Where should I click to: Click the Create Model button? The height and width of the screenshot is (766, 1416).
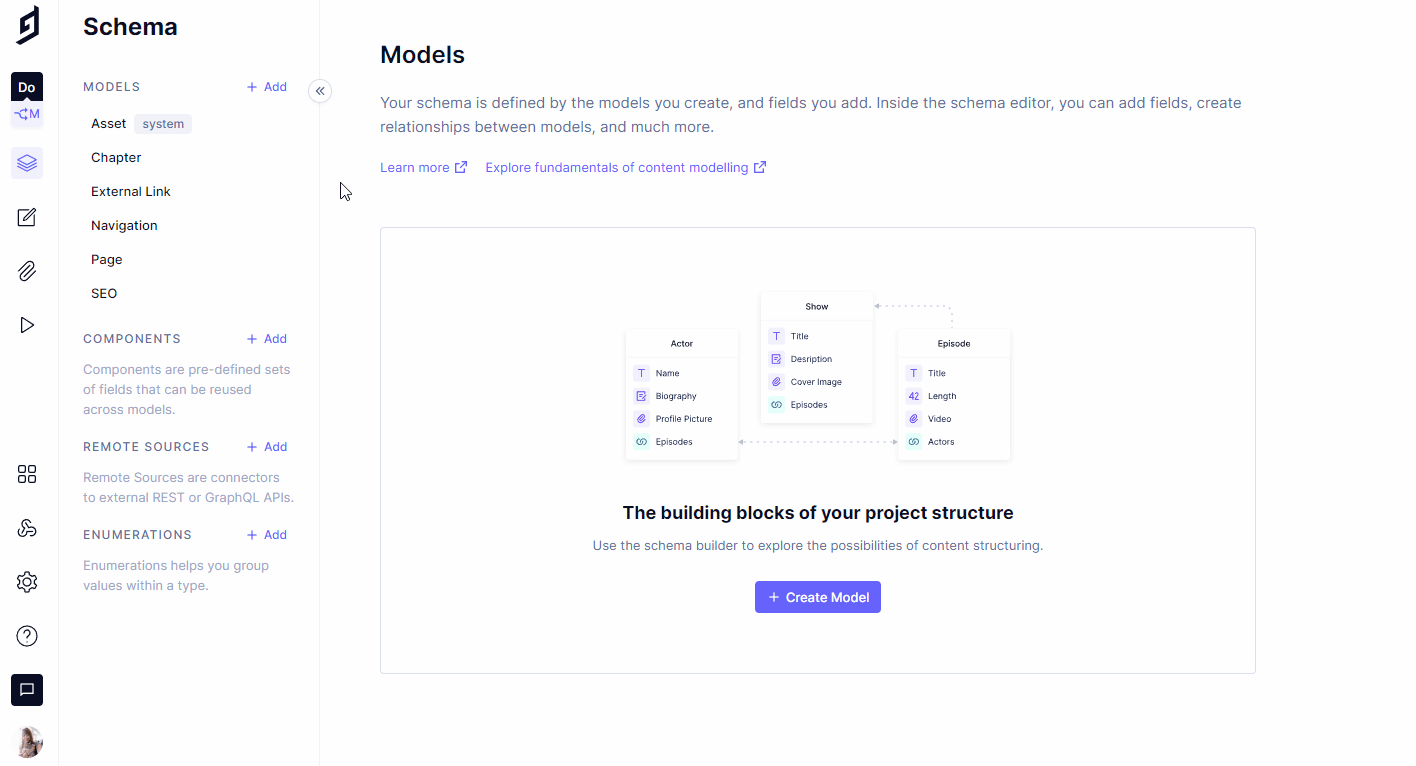tap(817, 597)
